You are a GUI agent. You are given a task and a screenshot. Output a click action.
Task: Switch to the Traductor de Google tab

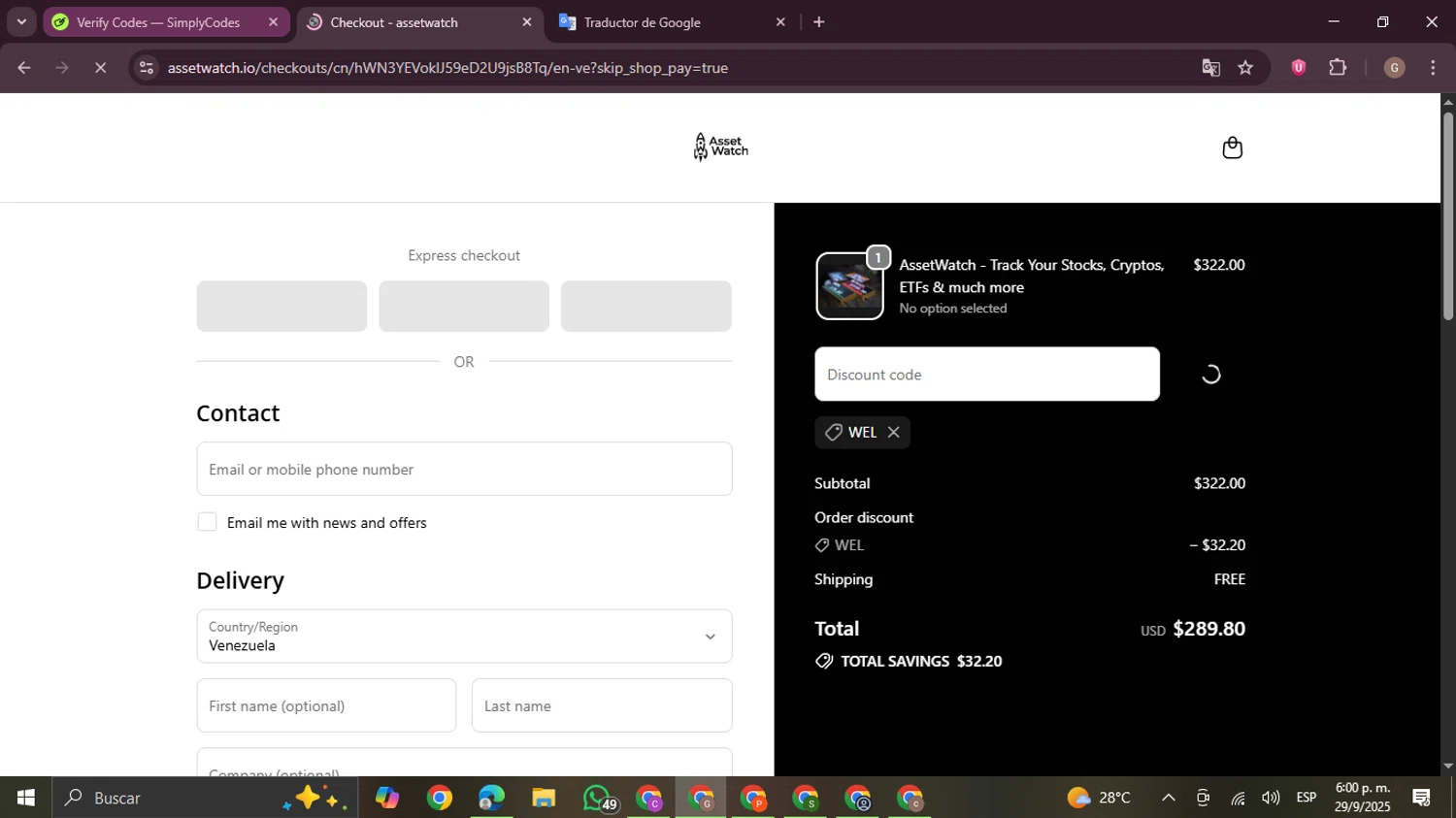[672, 22]
